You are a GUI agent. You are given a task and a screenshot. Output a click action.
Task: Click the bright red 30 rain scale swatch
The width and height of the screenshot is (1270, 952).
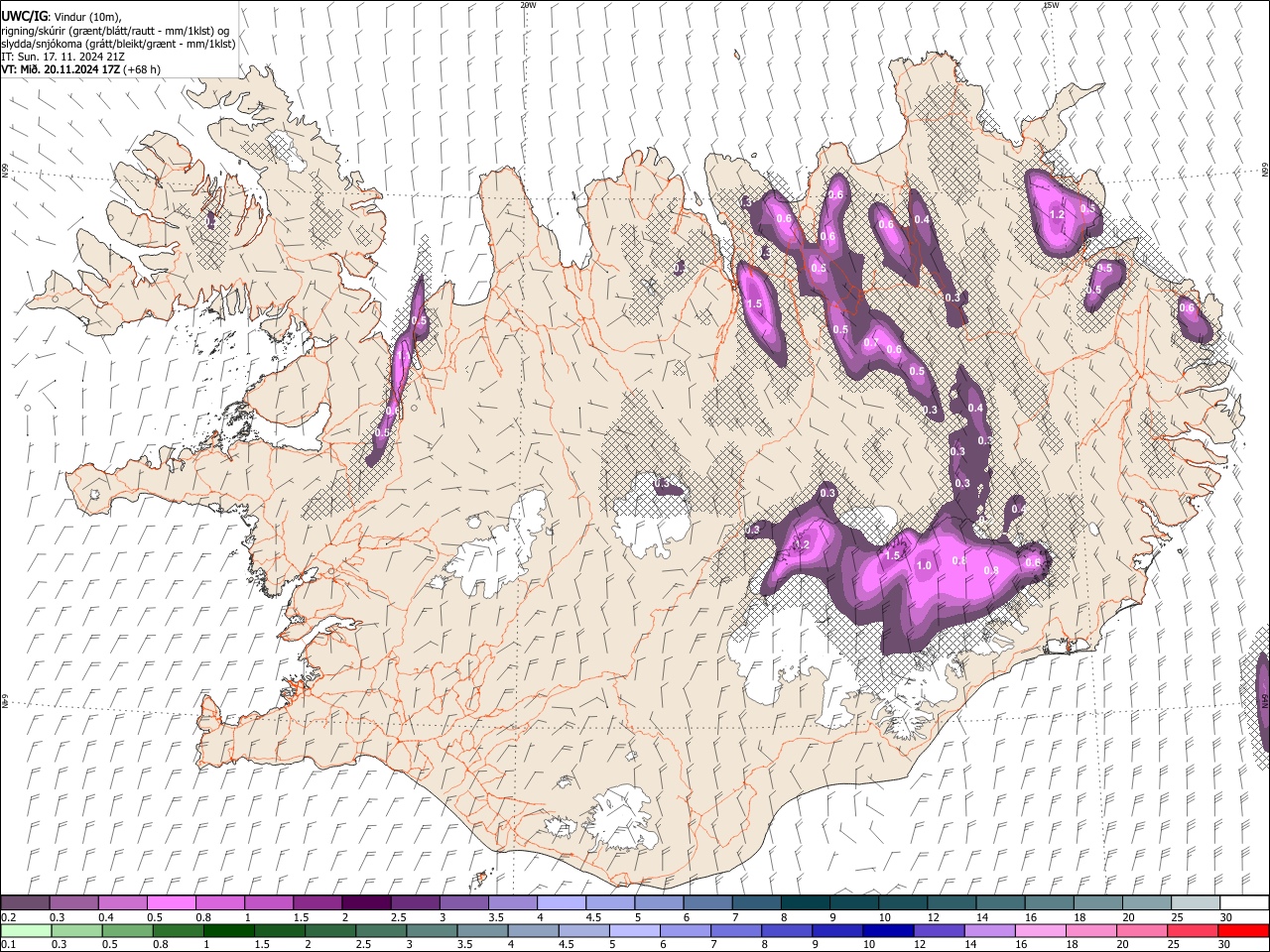pyautogui.click(x=1243, y=930)
